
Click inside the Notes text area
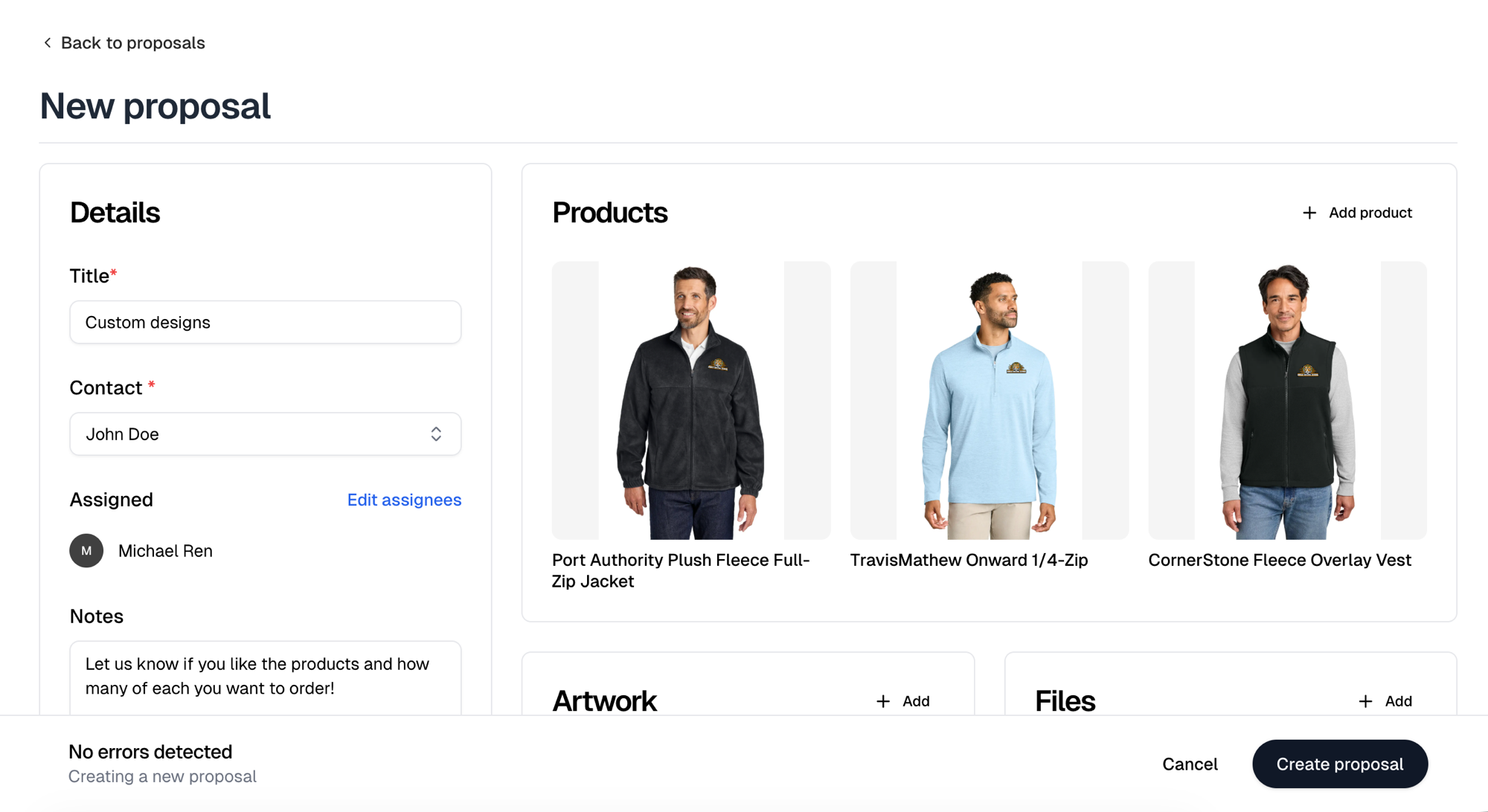pyautogui.click(x=266, y=678)
